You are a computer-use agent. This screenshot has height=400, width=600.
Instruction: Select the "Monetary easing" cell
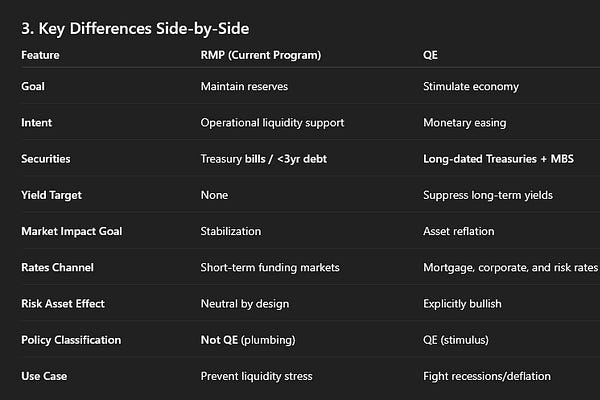click(466, 123)
